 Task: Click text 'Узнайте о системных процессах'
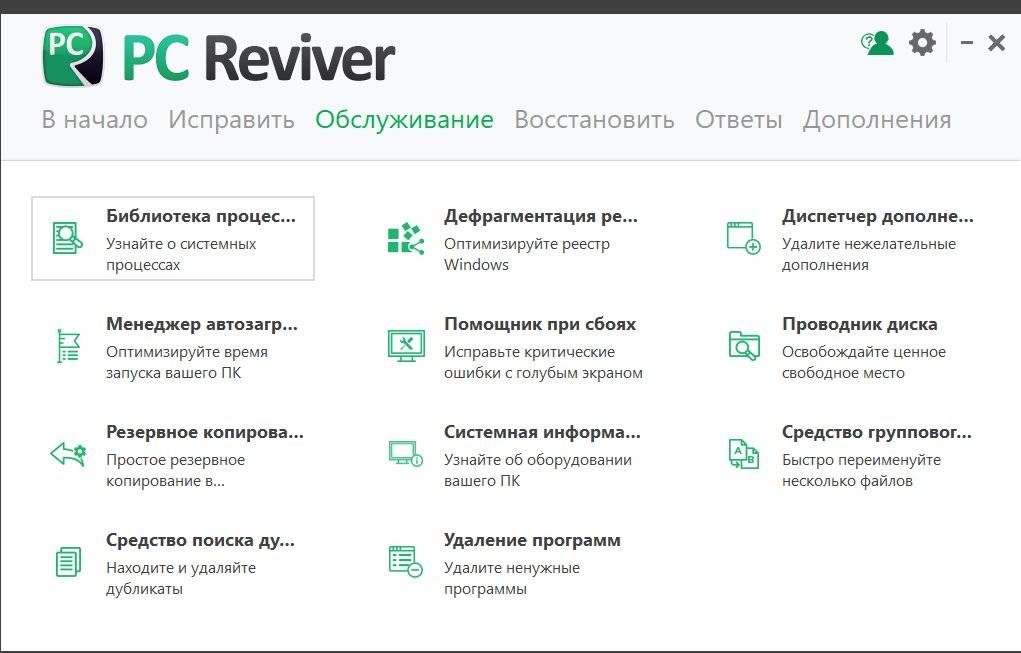(181, 255)
